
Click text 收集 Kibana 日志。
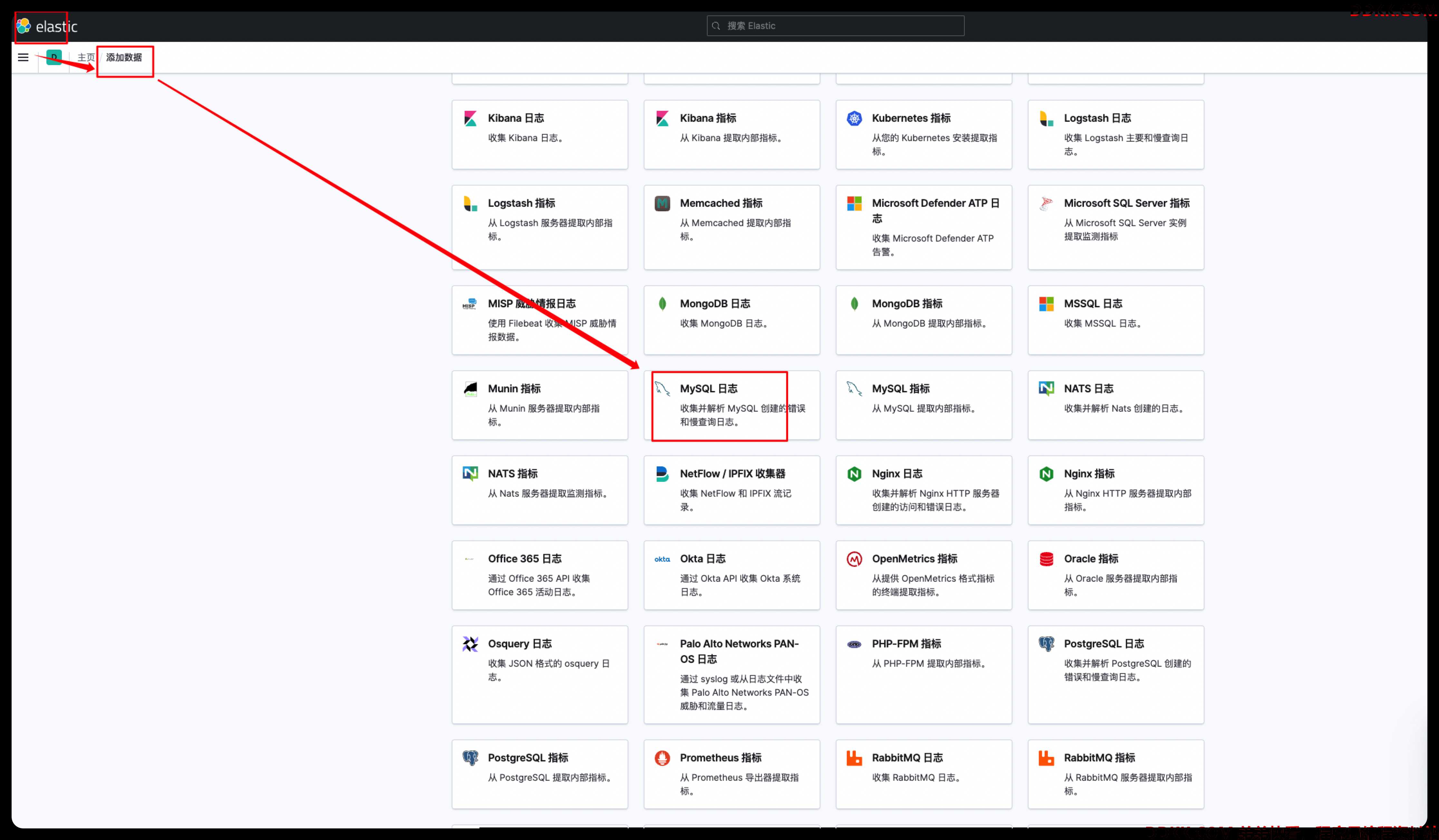527,138
